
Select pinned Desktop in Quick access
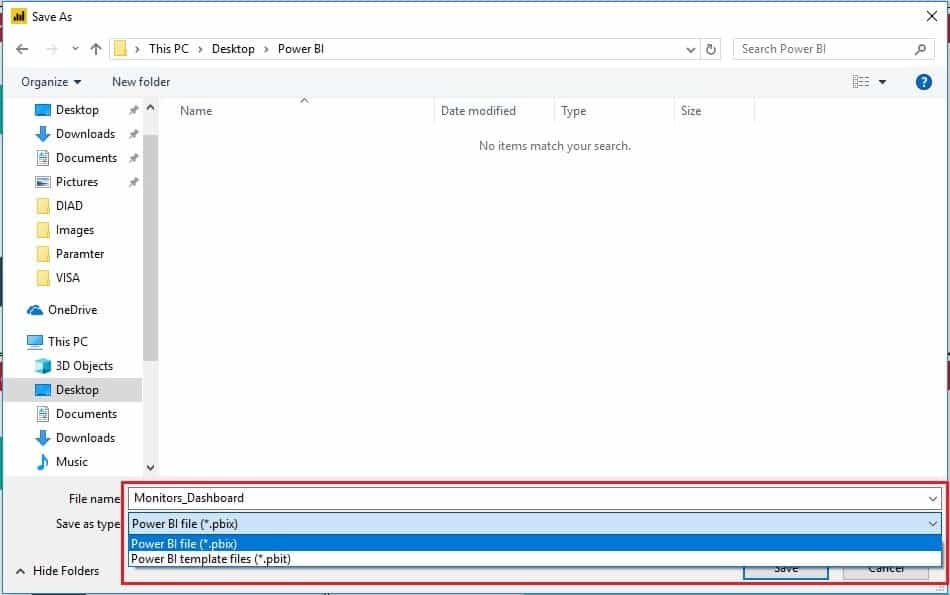(x=77, y=110)
